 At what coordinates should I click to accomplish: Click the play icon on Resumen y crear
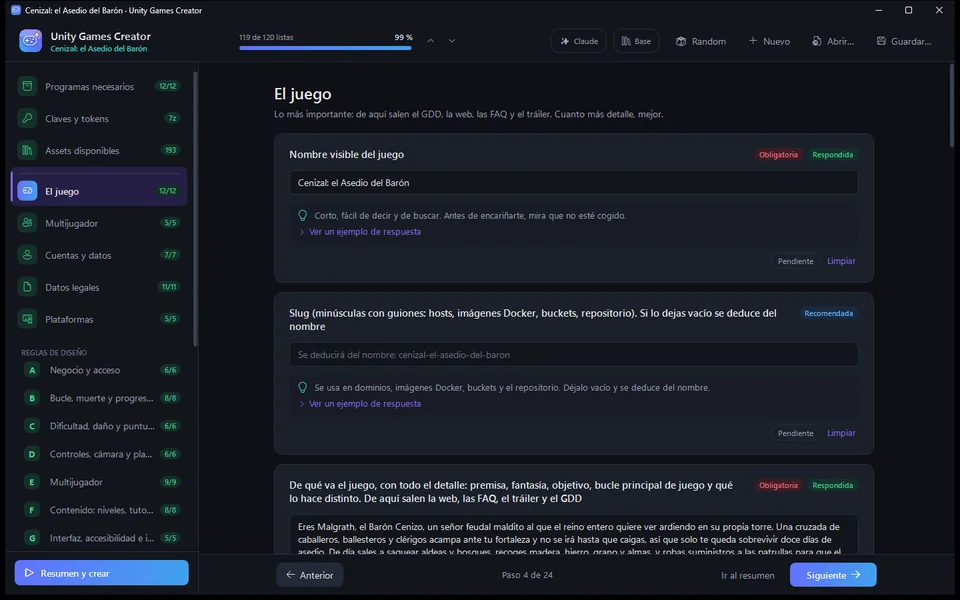pos(29,573)
